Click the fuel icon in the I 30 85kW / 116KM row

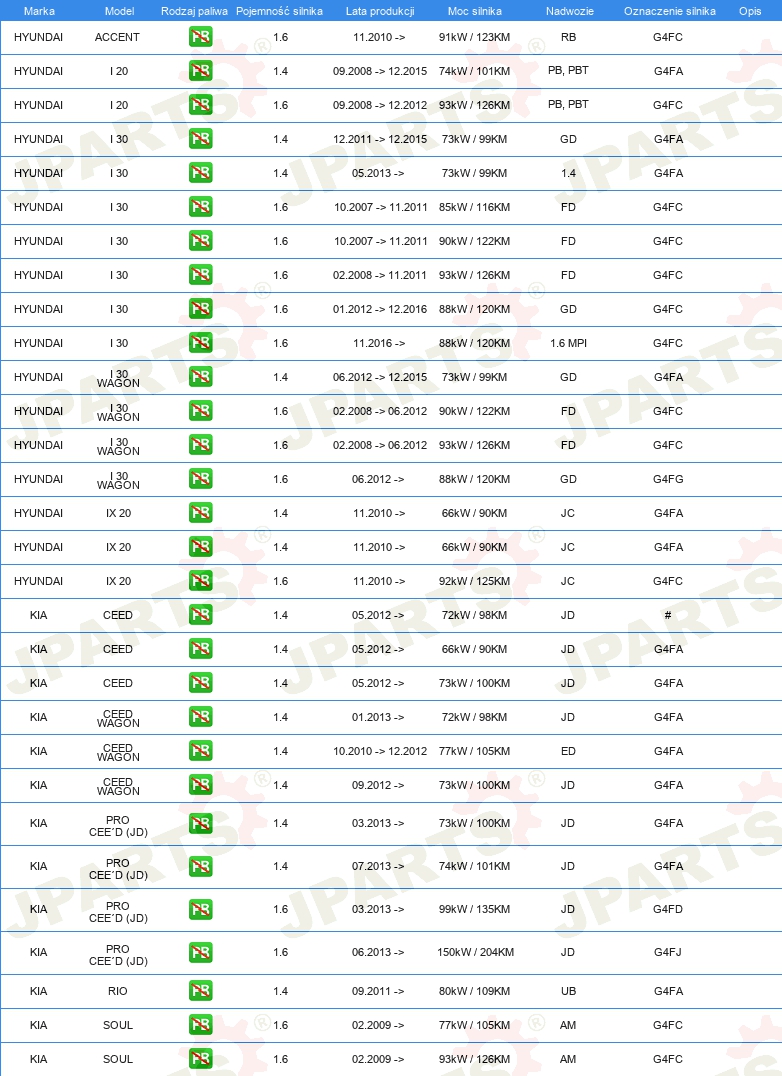tap(200, 207)
